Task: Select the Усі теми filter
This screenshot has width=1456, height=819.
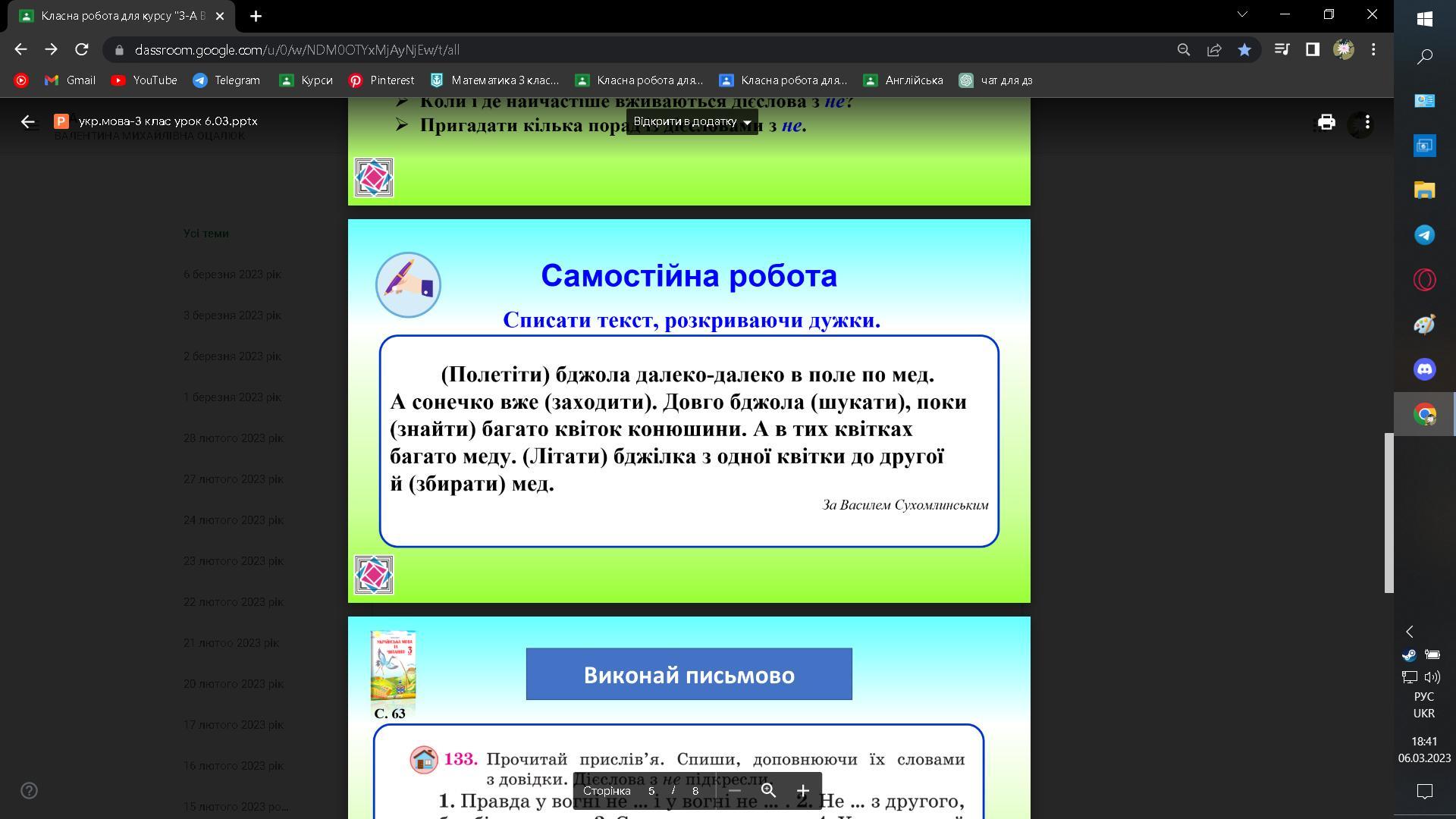Action: coord(206,234)
